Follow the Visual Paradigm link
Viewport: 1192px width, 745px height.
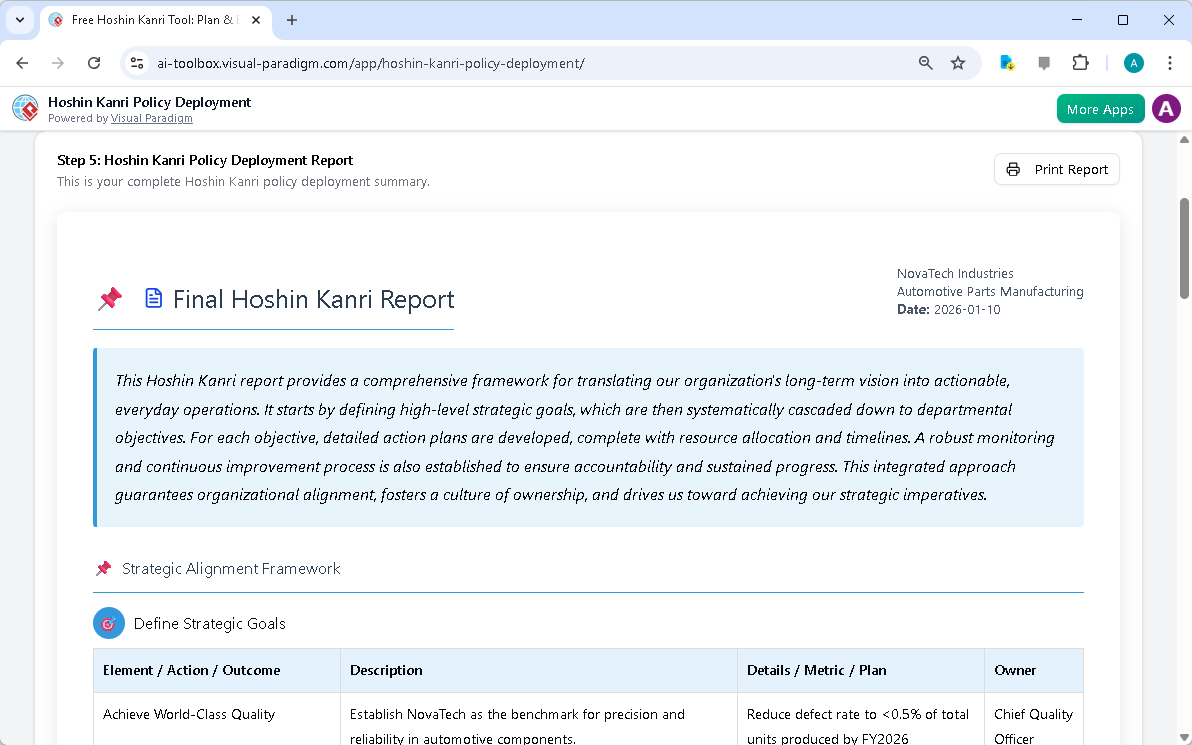pyautogui.click(x=152, y=118)
